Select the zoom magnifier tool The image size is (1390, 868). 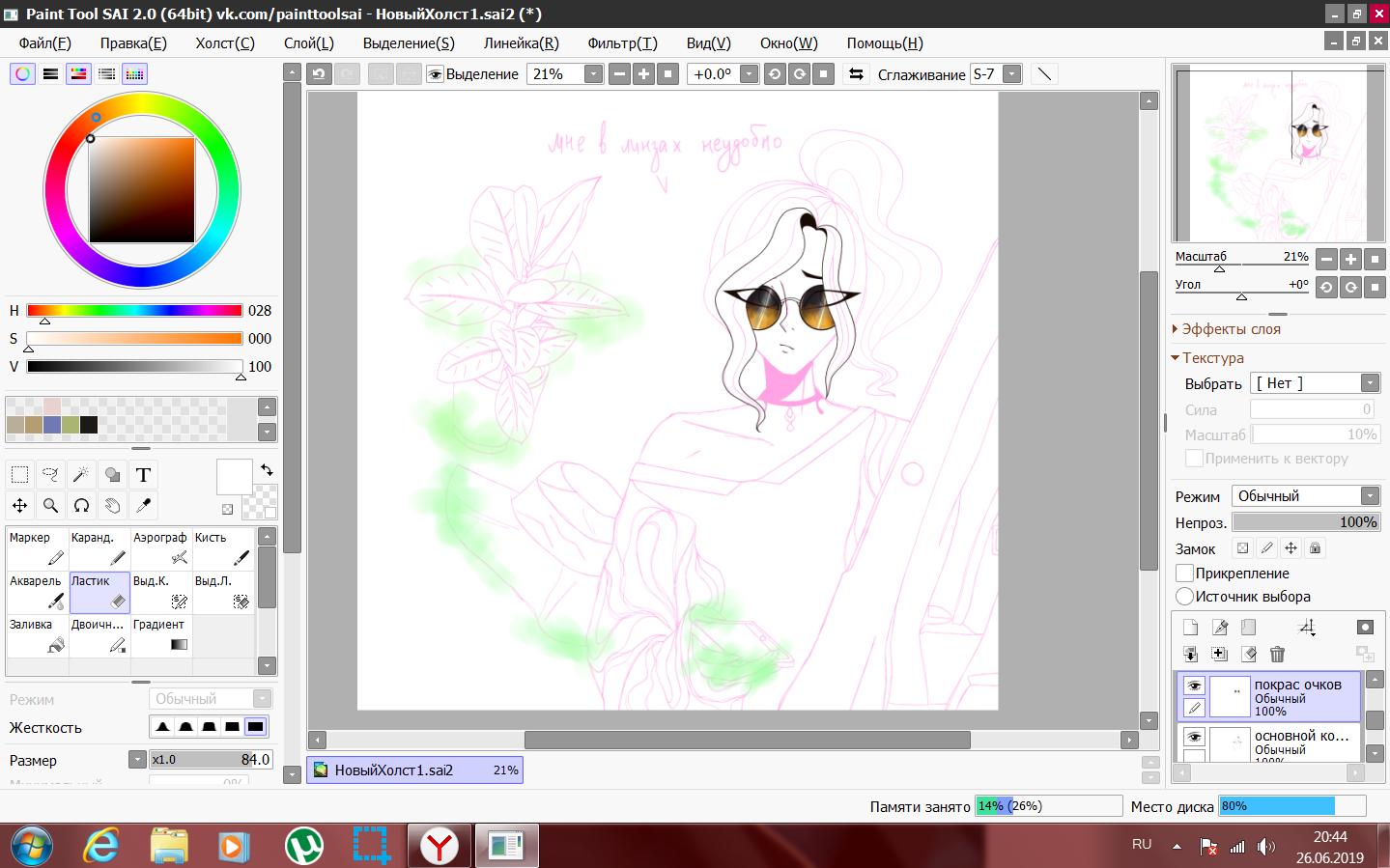50,505
